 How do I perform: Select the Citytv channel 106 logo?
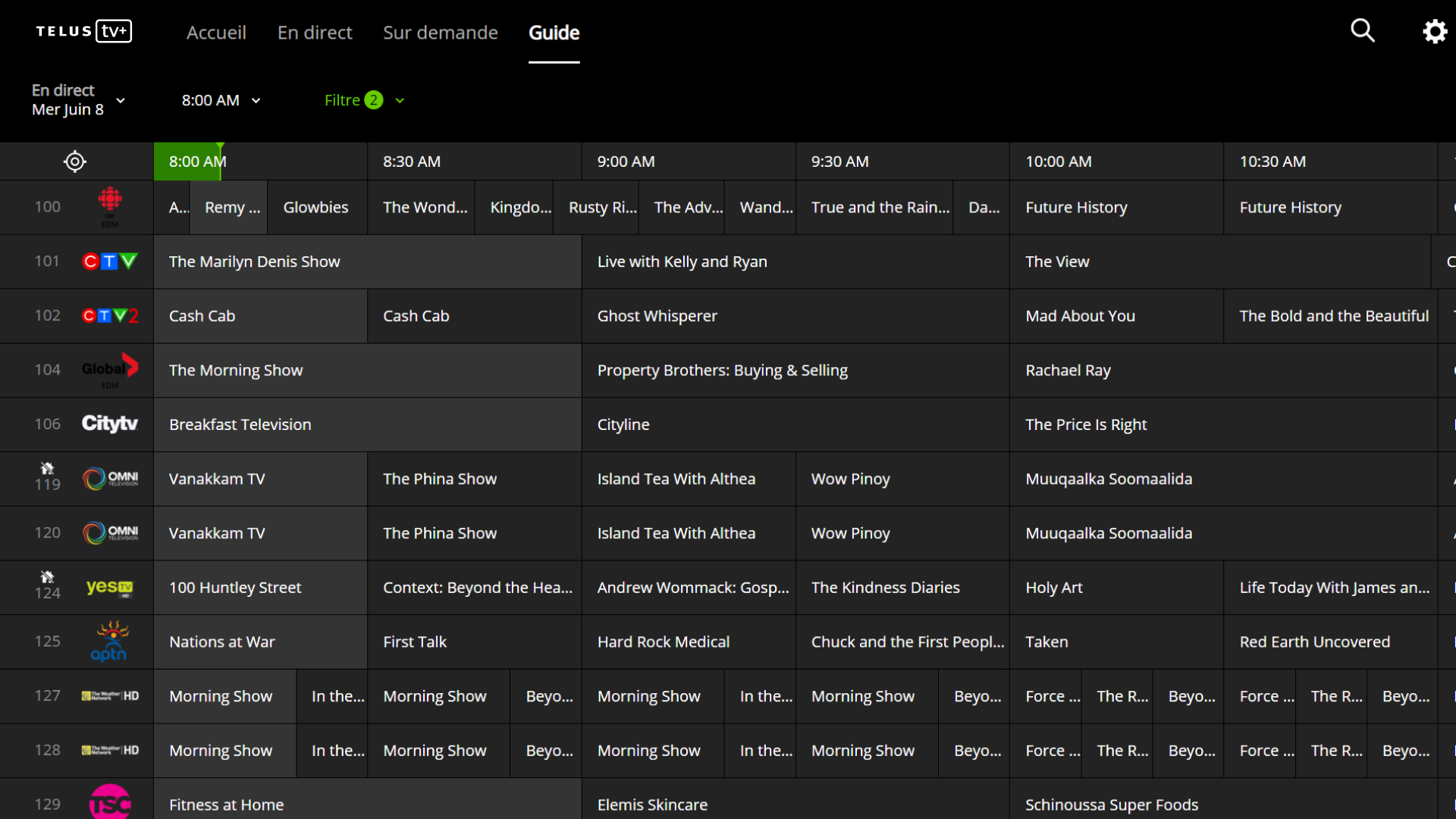[x=110, y=424]
